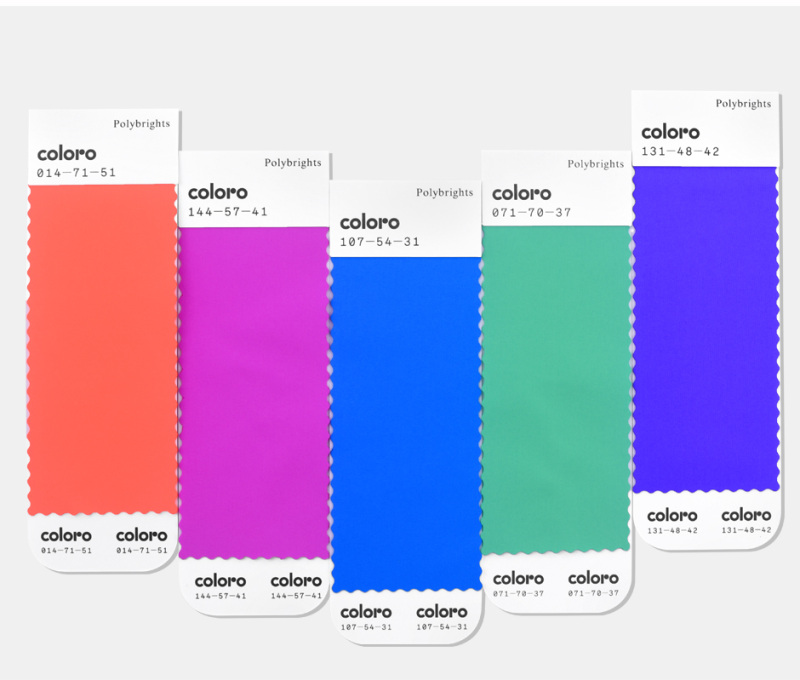800x680 pixels.
Task: Click the bright blue 107-54-31 fabric swatch
Action: 406,424
